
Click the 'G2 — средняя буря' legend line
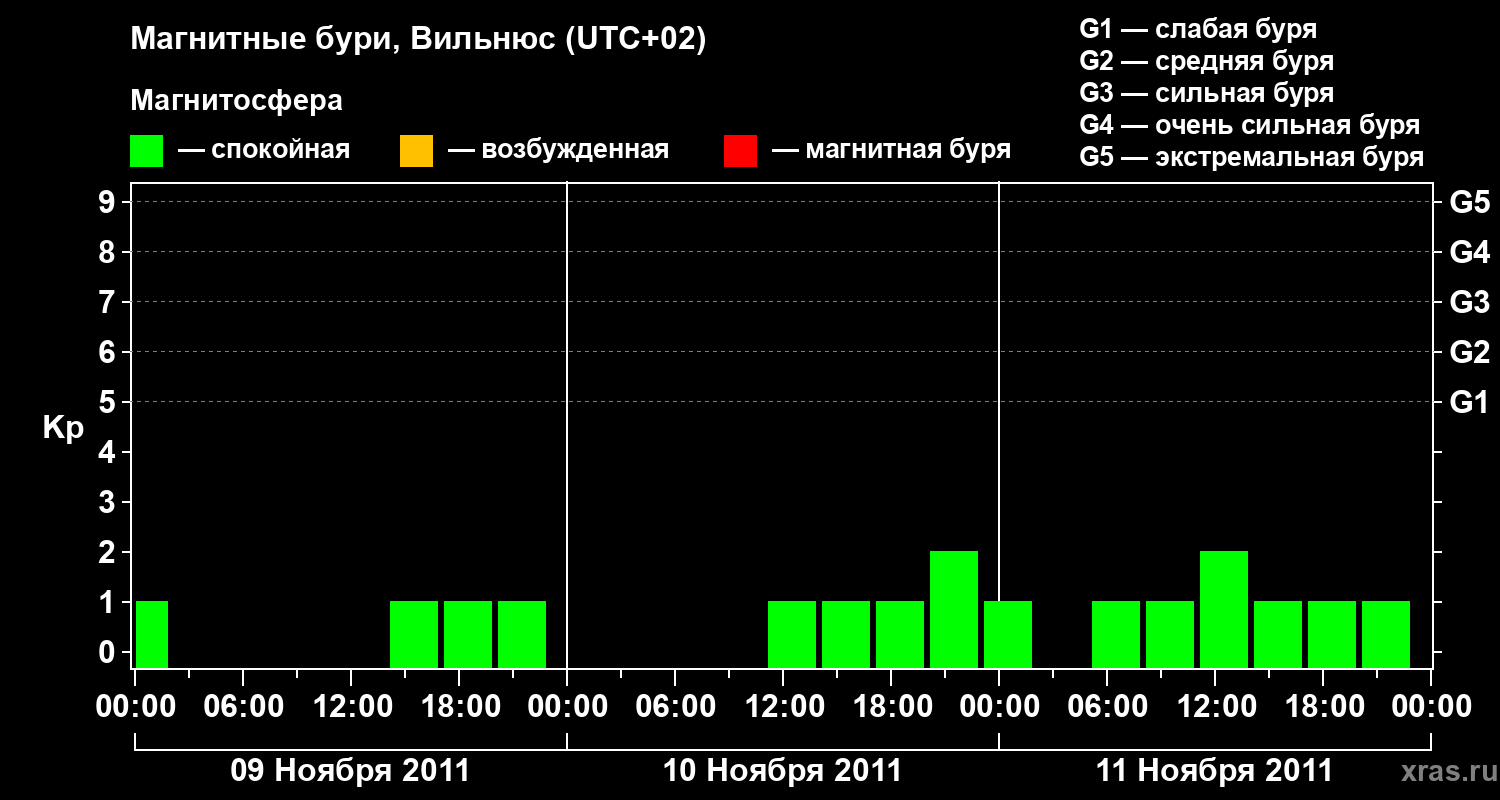pos(1206,61)
